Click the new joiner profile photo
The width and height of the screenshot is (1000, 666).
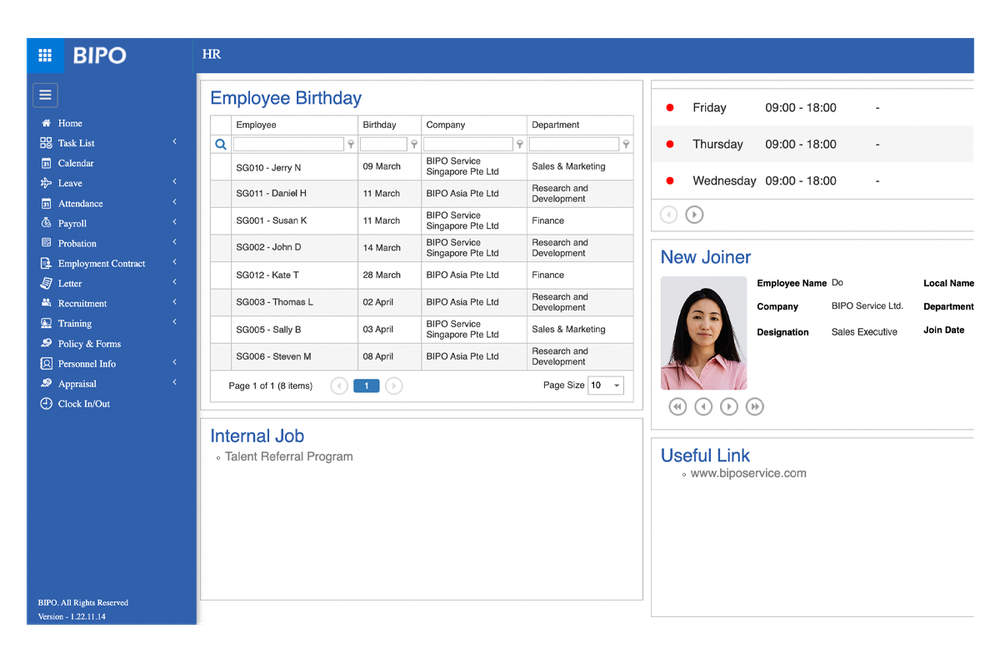[x=703, y=333]
